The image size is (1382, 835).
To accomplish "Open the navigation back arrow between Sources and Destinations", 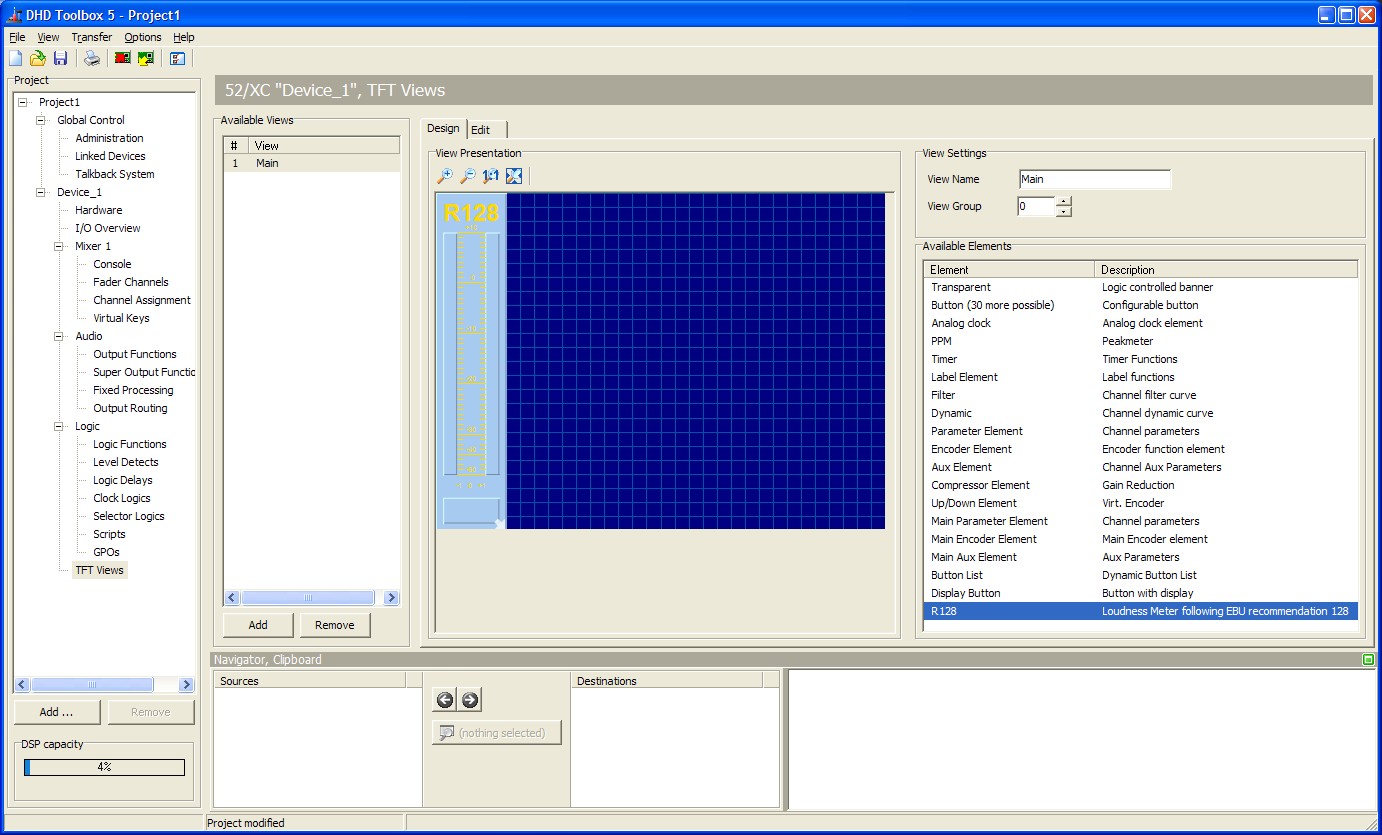I will pos(446,699).
